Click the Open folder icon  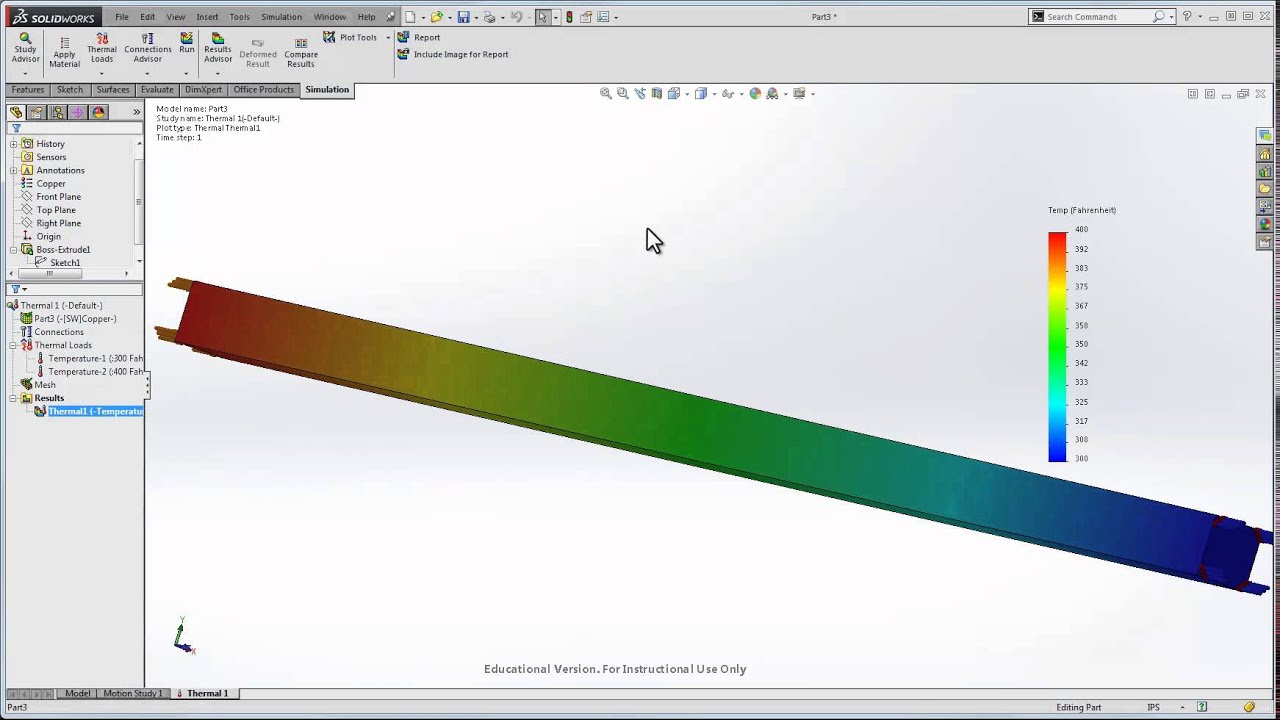click(436, 17)
